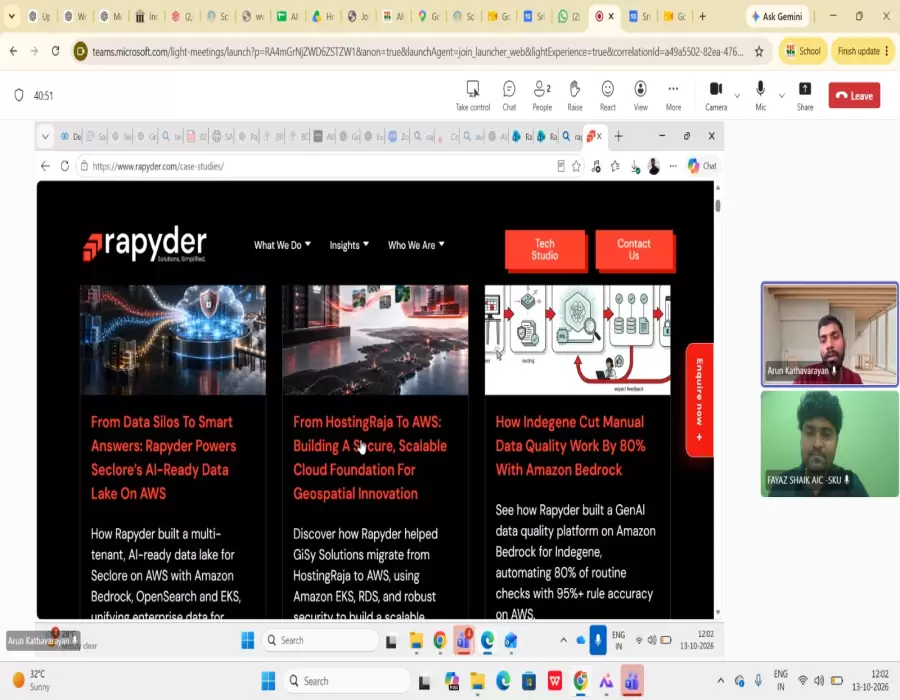Open the meeting Chat panel

(x=509, y=95)
